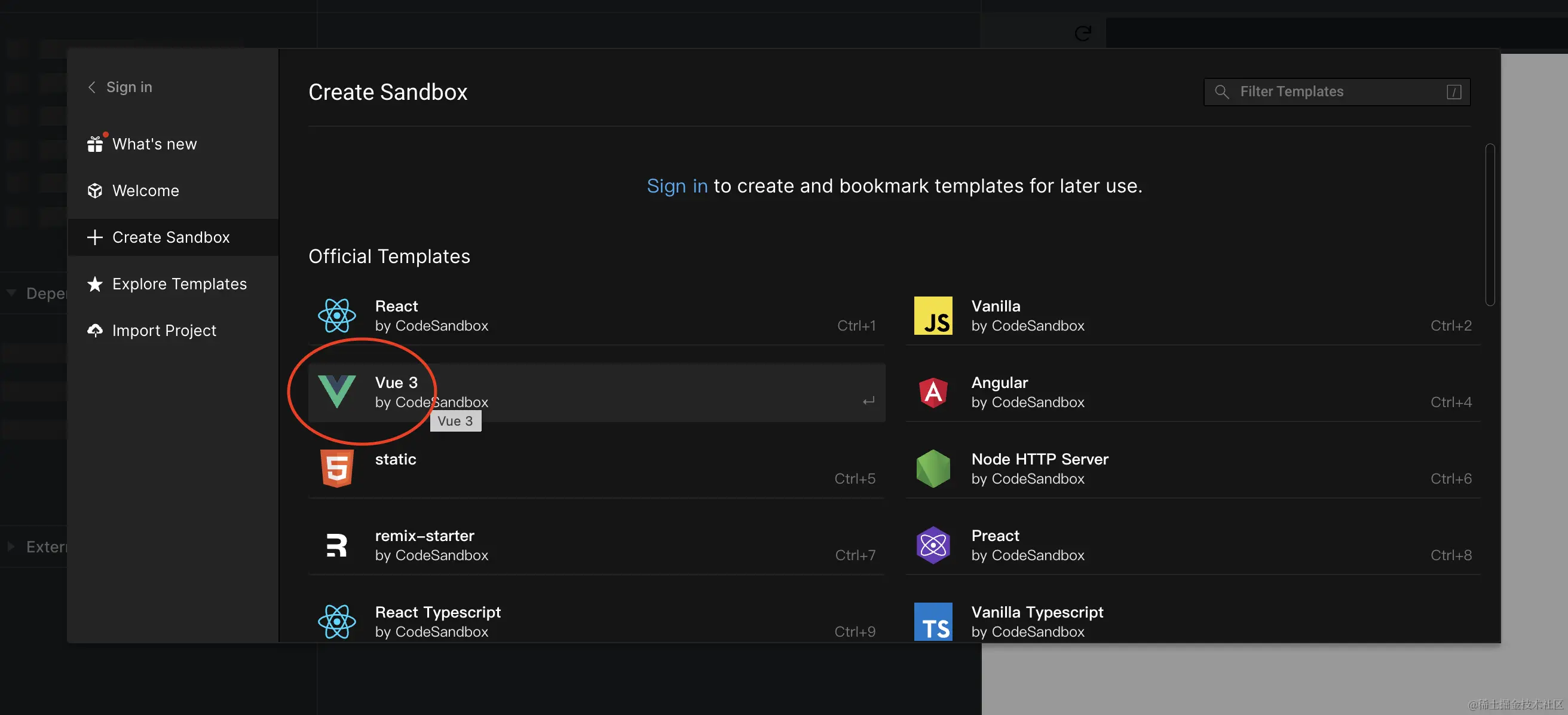The height and width of the screenshot is (715, 1568).
Task: Select the Vue 3 template logo
Action: point(336,392)
